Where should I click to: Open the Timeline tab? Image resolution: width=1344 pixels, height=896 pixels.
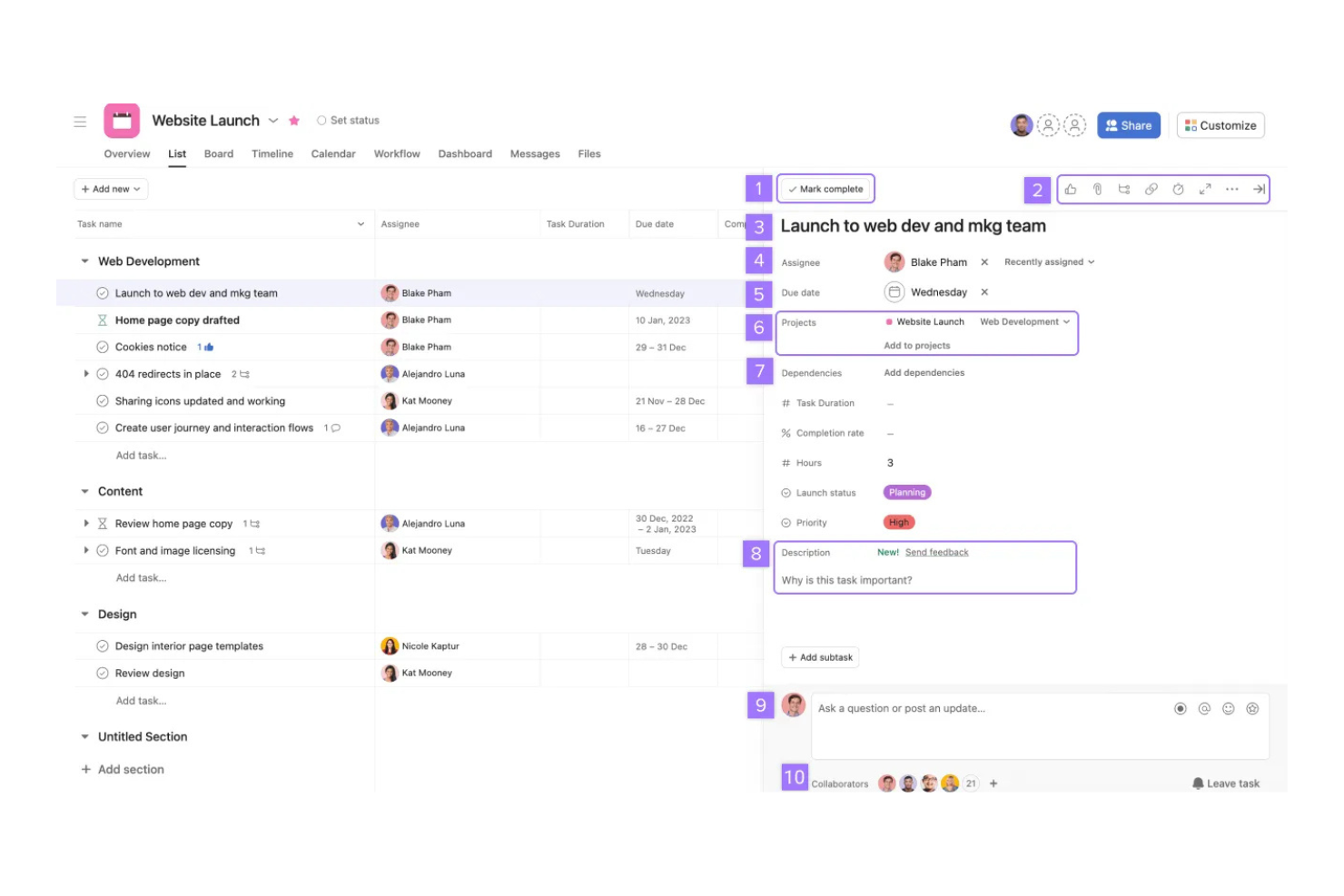click(272, 153)
